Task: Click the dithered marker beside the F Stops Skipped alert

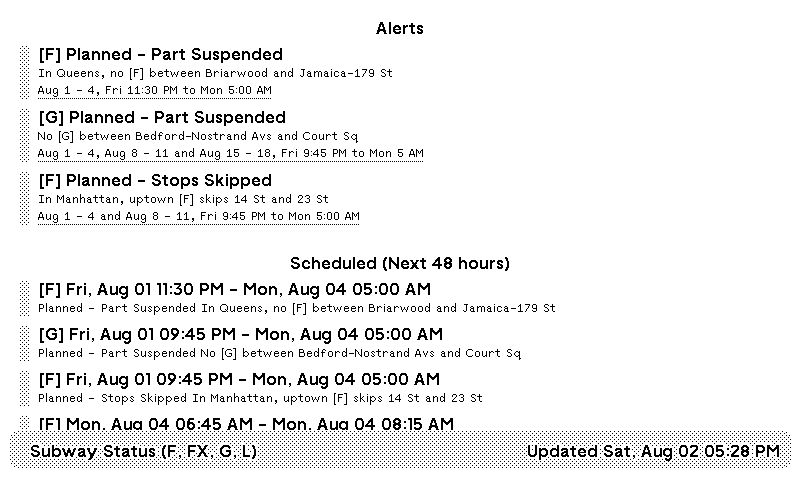Action: pyautogui.click(x=25, y=198)
